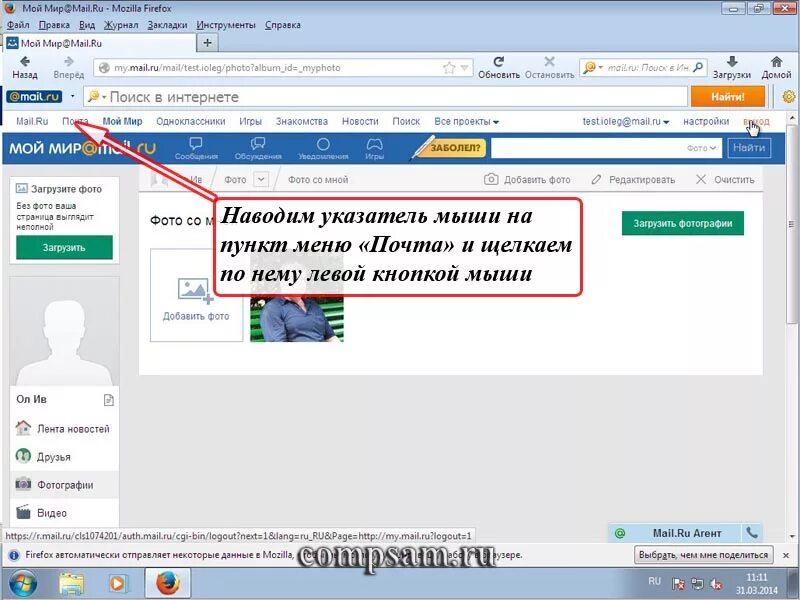Image resolution: width=800 pixels, height=600 pixels.
Task: Open the Справка menu
Action: coord(283,25)
